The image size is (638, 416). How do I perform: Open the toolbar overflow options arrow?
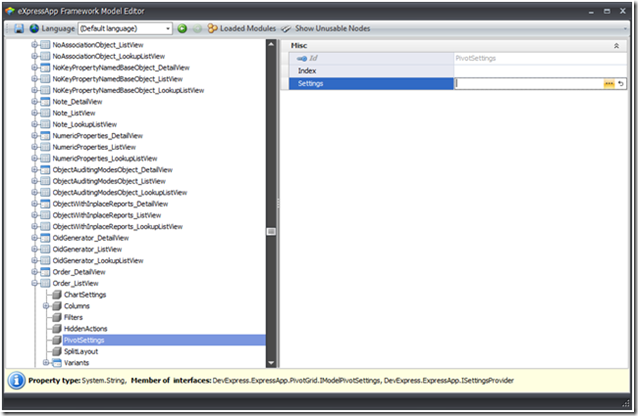[625, 29]
